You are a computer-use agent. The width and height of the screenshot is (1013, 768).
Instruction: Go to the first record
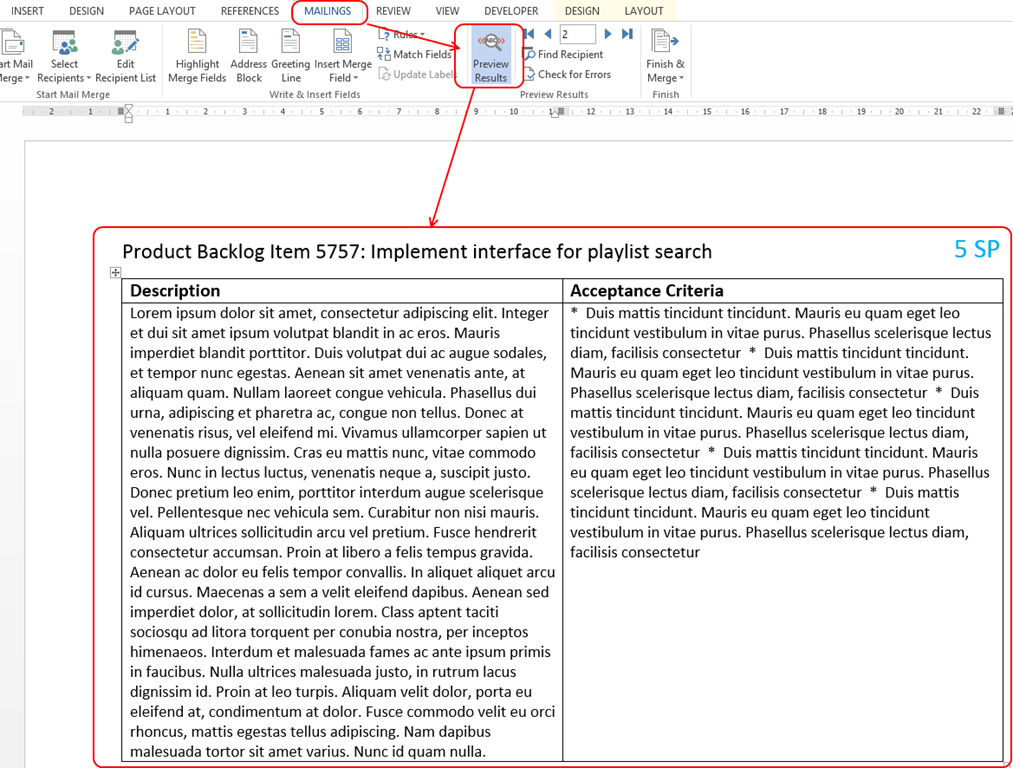click(x=530, y=34)
